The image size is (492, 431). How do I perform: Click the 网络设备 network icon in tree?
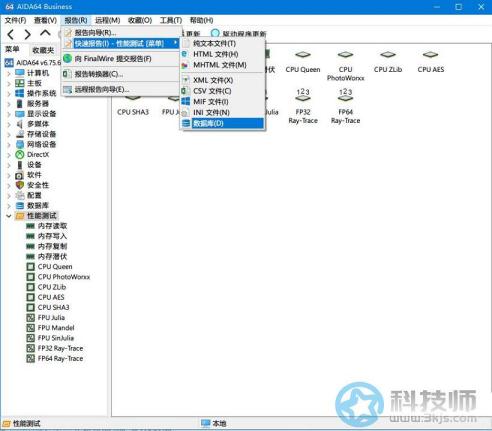coord(20,144)
